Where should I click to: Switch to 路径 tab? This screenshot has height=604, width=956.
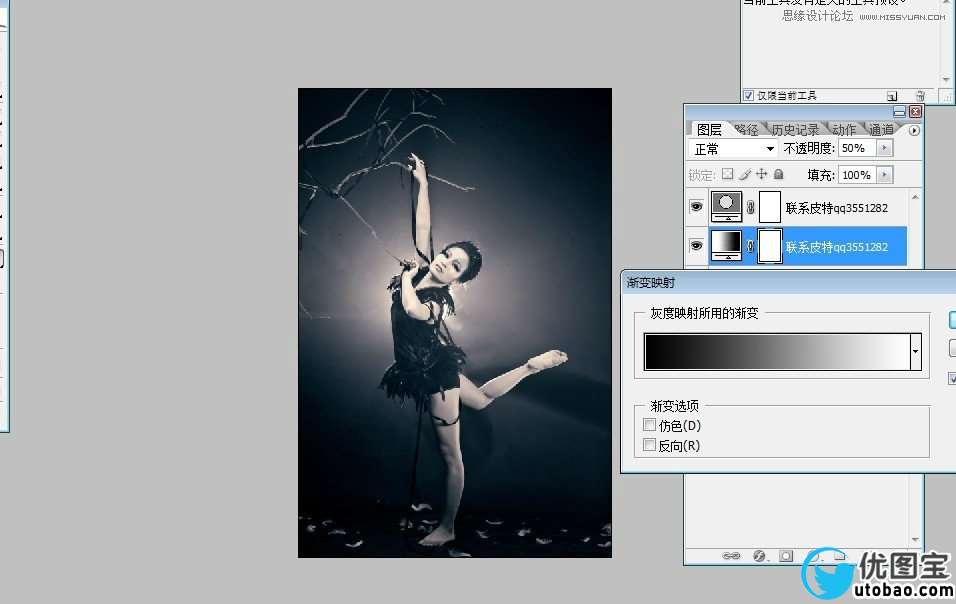(x=746, y=130)
